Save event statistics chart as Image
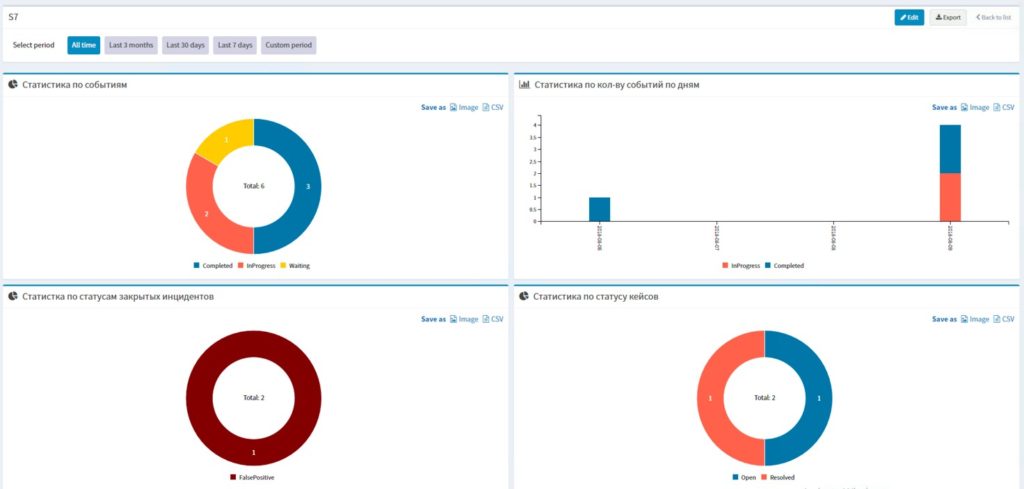Screen dimensions: 1024x489 click(x=464, y=107)
